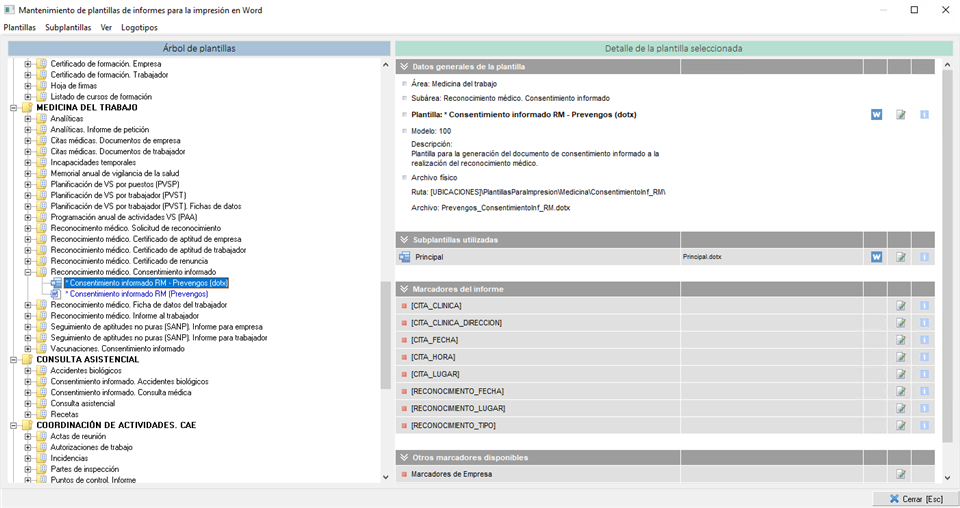Click the Modelo: 100 text
960x508 pixels.
pyautogui.click(x=431, y=131)
